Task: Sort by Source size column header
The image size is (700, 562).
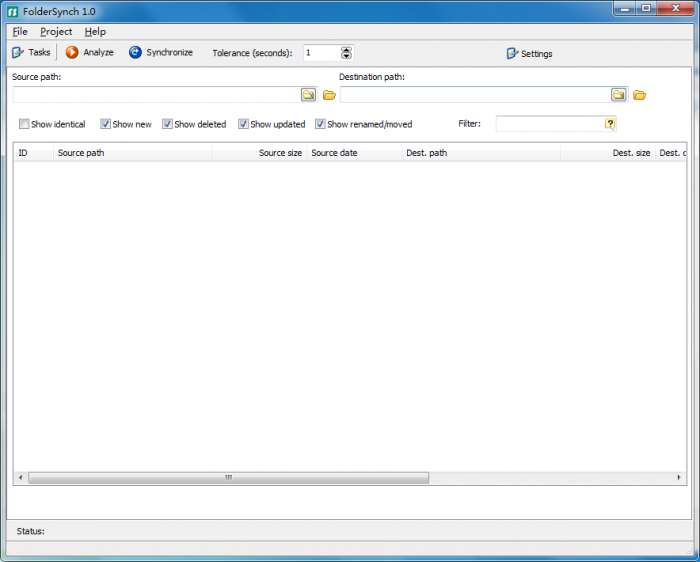Action: click(x=259, y=153)
